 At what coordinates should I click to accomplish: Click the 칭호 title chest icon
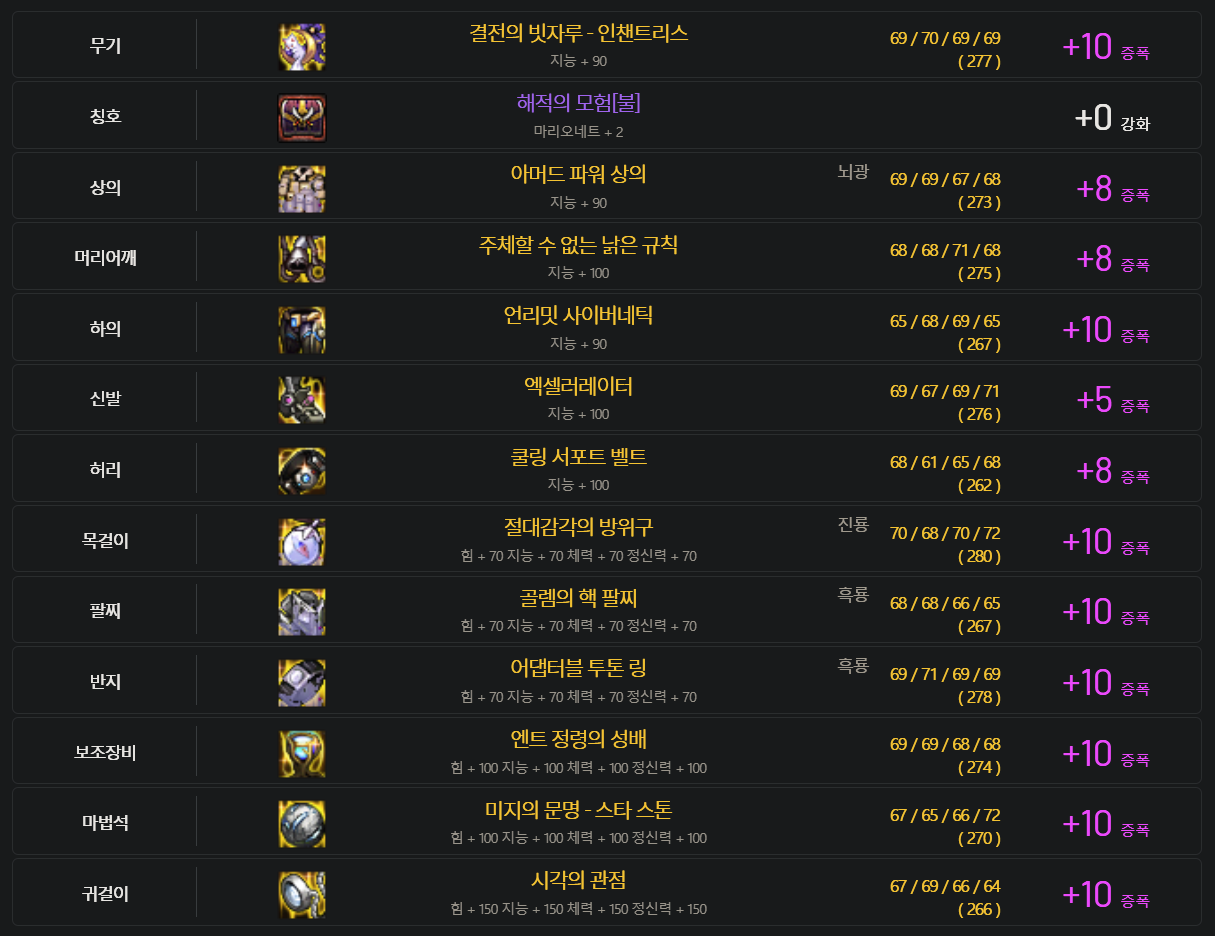point(302,118)
